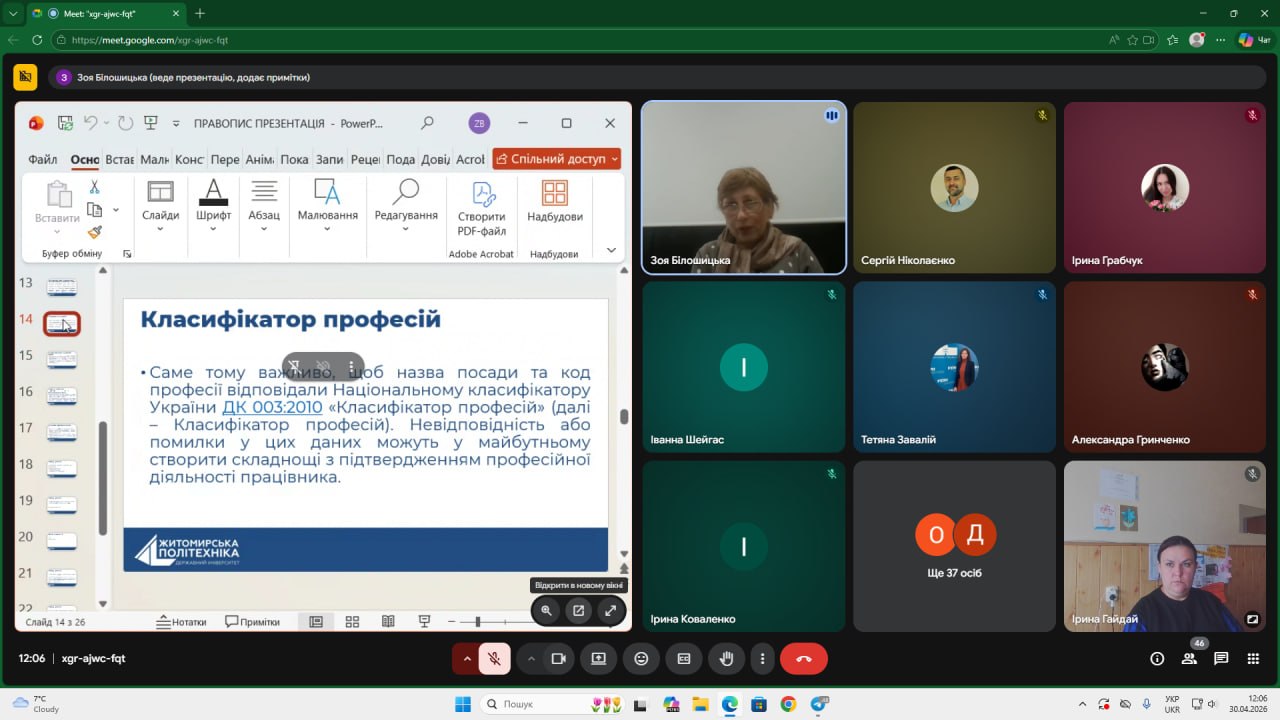
Task: Open the Файл tab in PowerPoint
Action: [x=42, y=159]
